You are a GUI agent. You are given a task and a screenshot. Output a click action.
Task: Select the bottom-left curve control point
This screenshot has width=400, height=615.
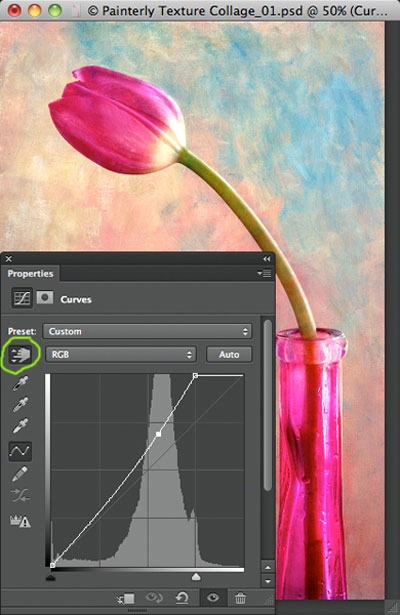[53, 565]
